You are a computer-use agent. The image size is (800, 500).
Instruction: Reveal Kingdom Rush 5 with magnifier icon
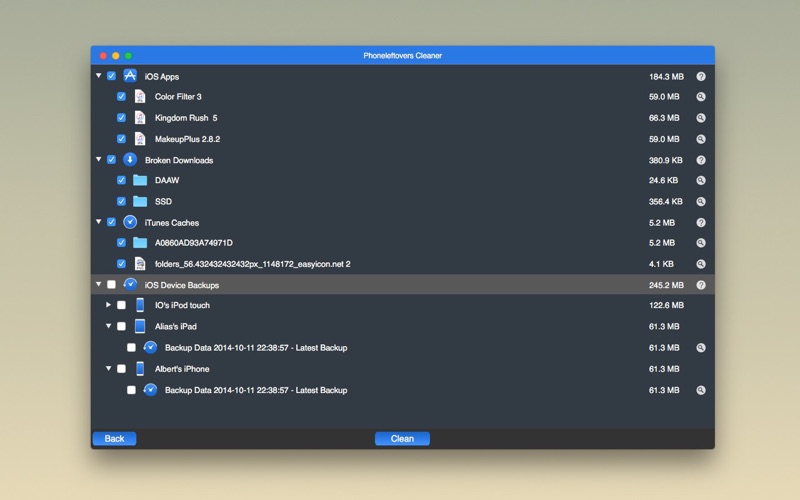coord(701,118)
